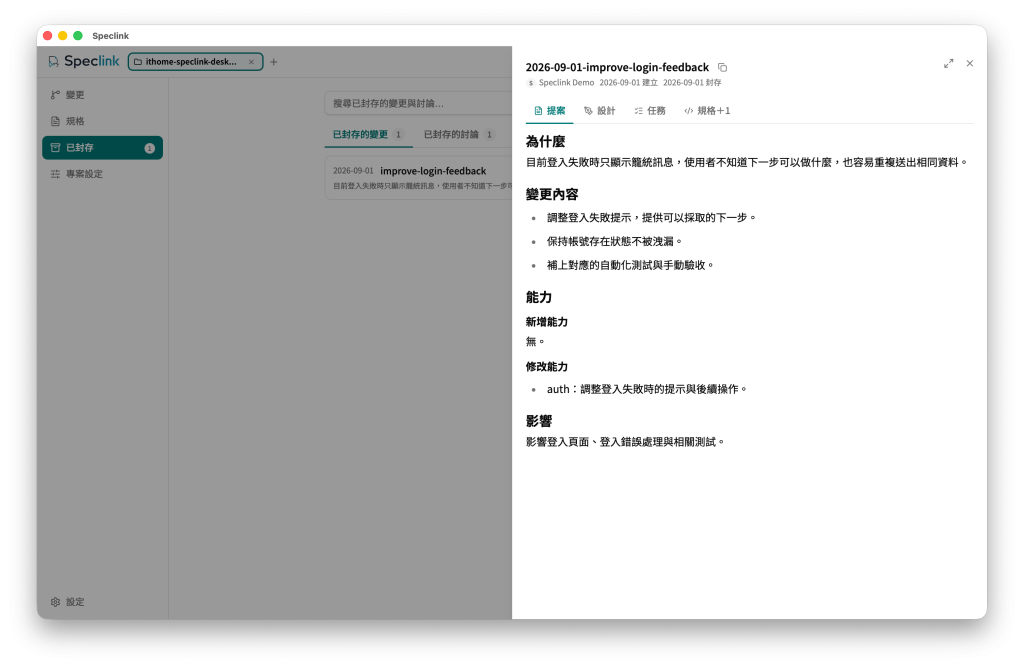The height and width of the screenshot is (668, 1024).
Task: Go to 變更 in the sidebar
Action: pyautogui.click(x=103, y=95)
